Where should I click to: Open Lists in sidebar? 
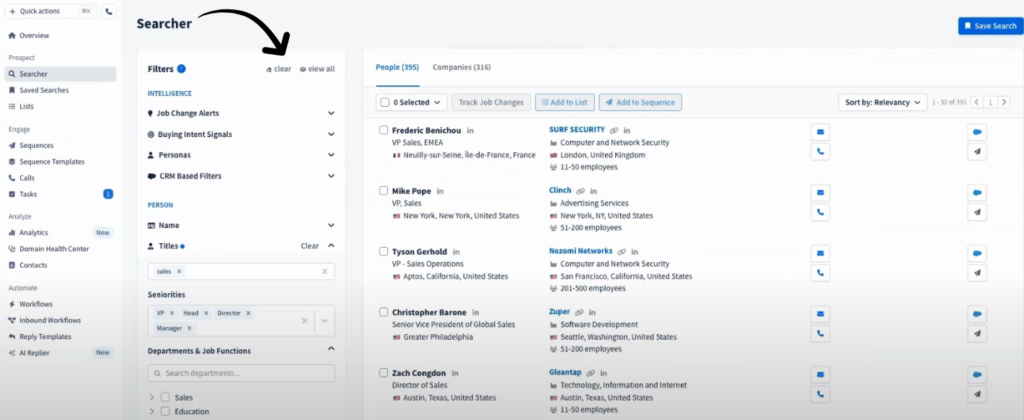coord(26,106)
